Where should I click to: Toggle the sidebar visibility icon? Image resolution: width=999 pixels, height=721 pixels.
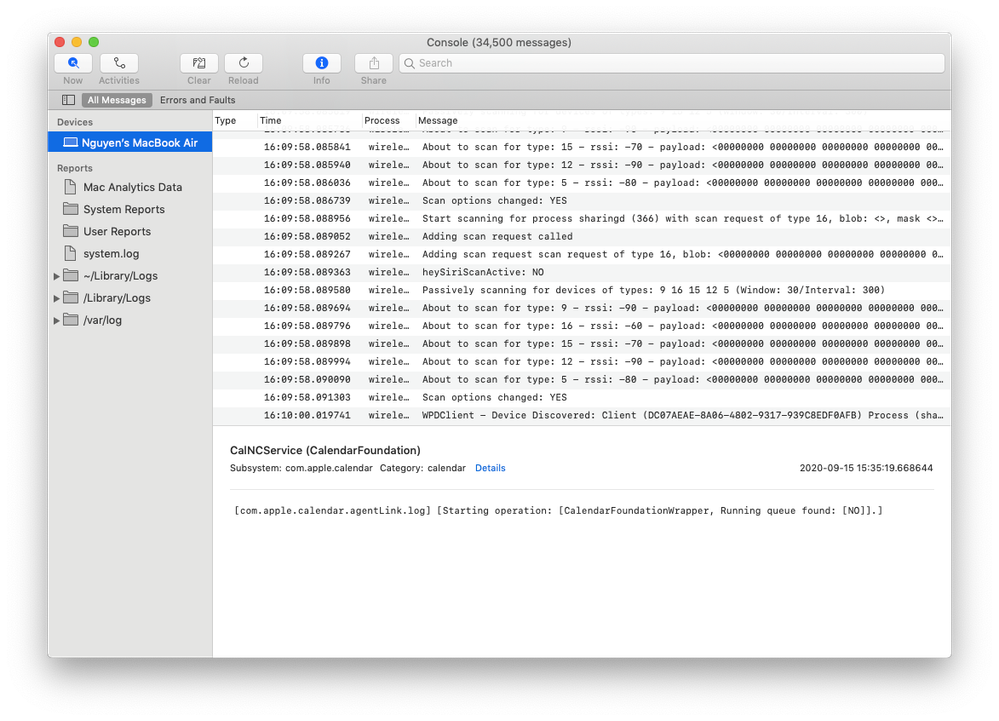(x=68, y=100)
